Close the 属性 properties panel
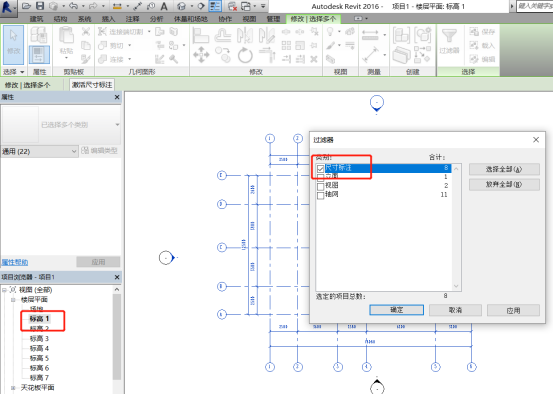Screen dimensions: 554x395 [117, 97]
